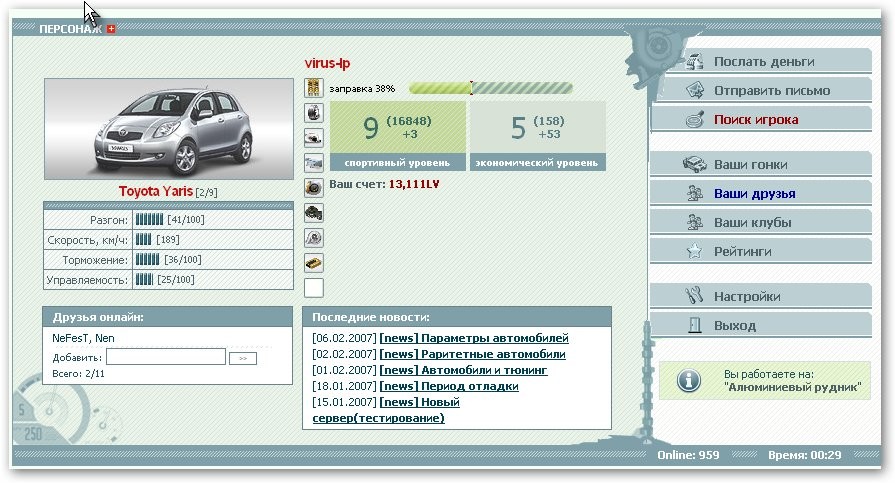Open Отправить письмо menu item

coord(761,90)
